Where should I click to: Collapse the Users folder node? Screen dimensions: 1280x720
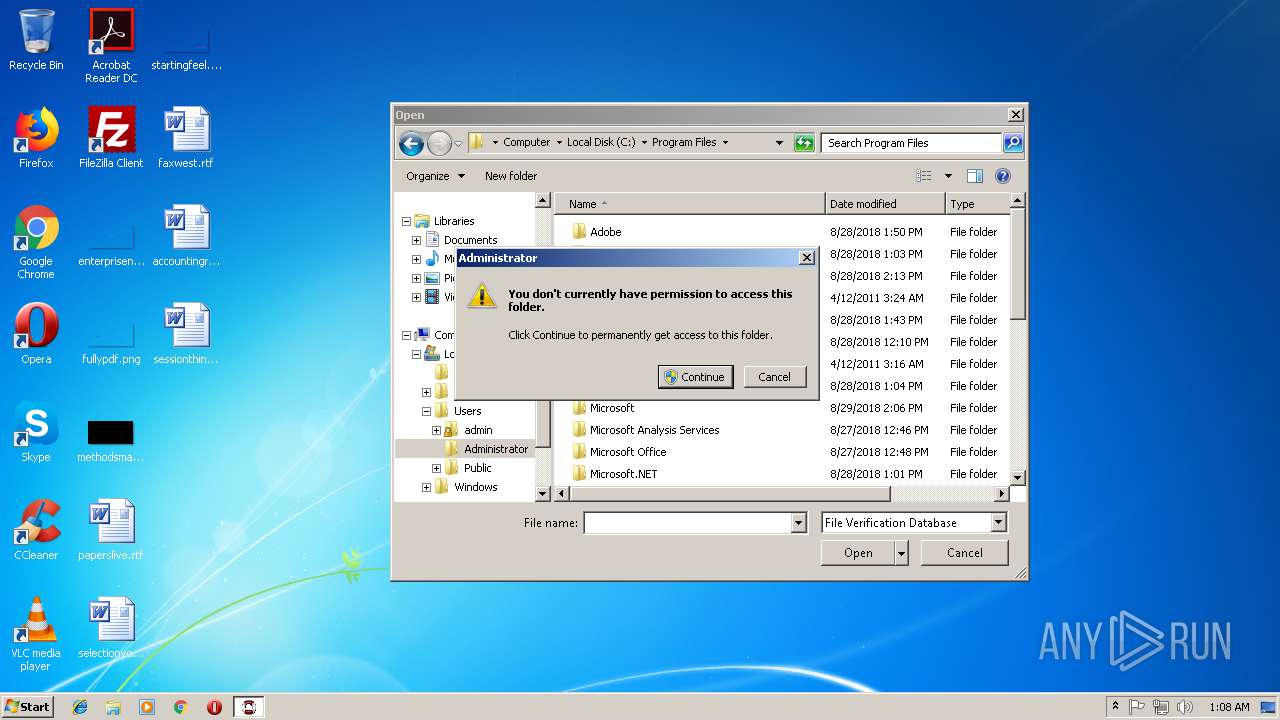(427, 411)
